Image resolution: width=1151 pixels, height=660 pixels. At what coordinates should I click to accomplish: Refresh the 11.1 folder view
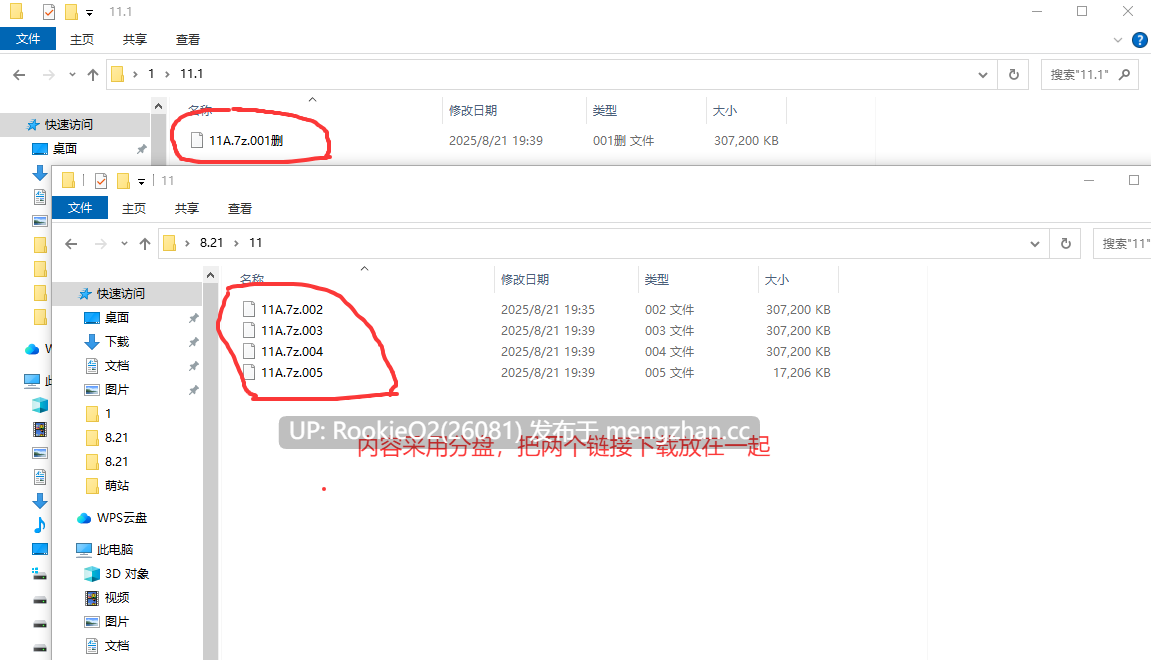point(1014,75)
